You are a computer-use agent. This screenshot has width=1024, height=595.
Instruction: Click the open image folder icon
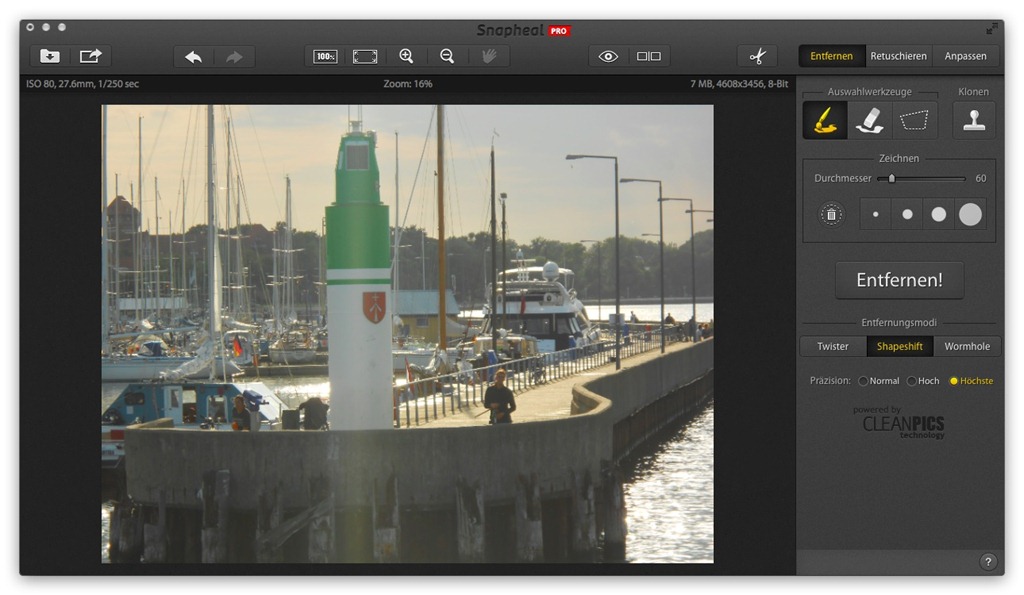(x=49, y=57)
